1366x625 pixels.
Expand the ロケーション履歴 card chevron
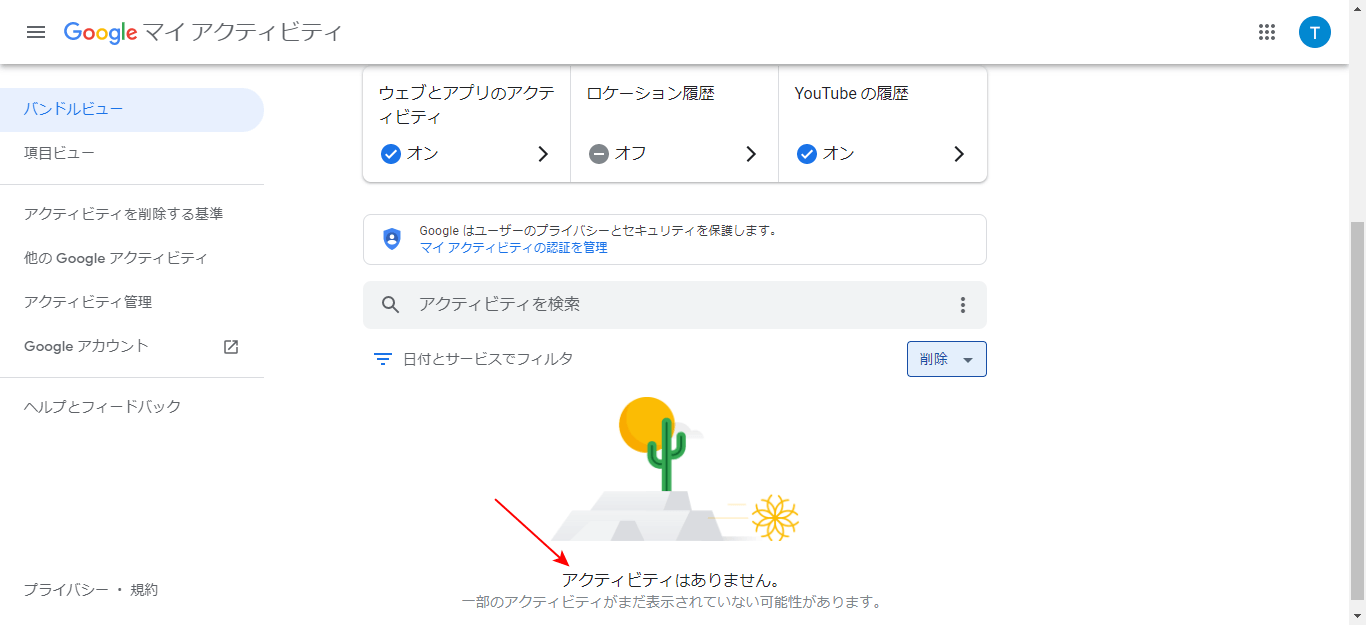751,154
